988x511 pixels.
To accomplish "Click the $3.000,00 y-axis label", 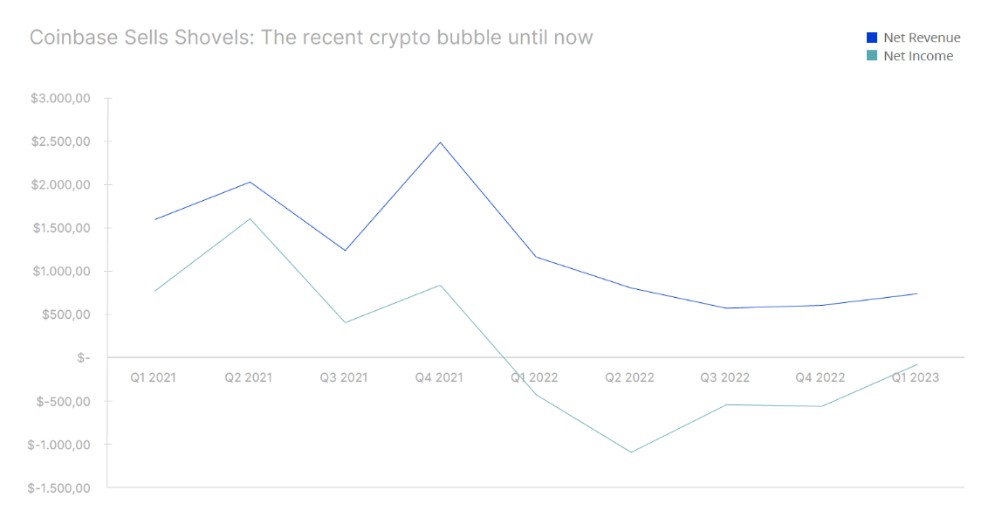I will (60, 98).
